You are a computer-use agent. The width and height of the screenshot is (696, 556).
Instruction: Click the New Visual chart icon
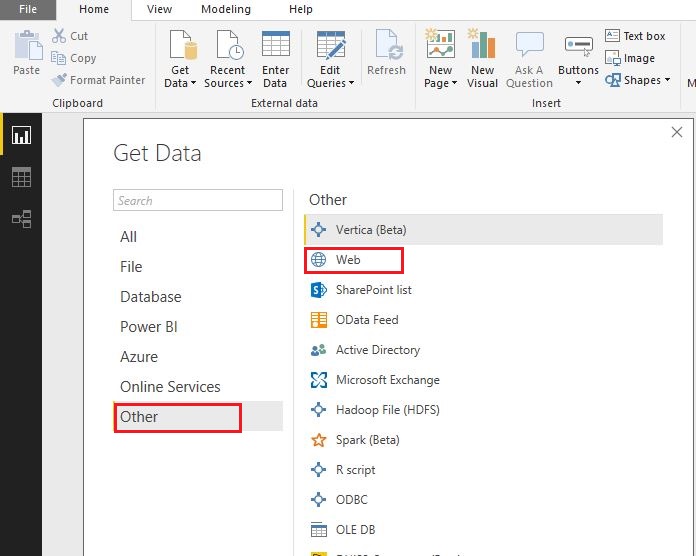click(x=482, y=46)
